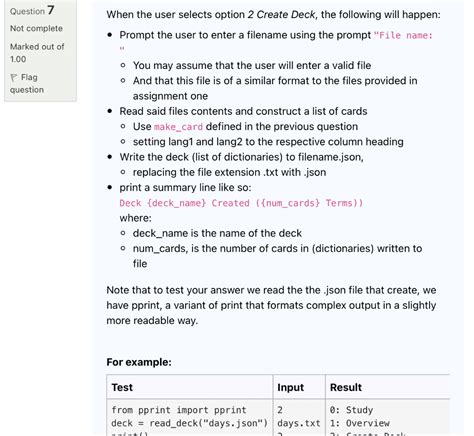
Task: Click the "Write the deck" bullet line
Action: click(x=241, y=157)
